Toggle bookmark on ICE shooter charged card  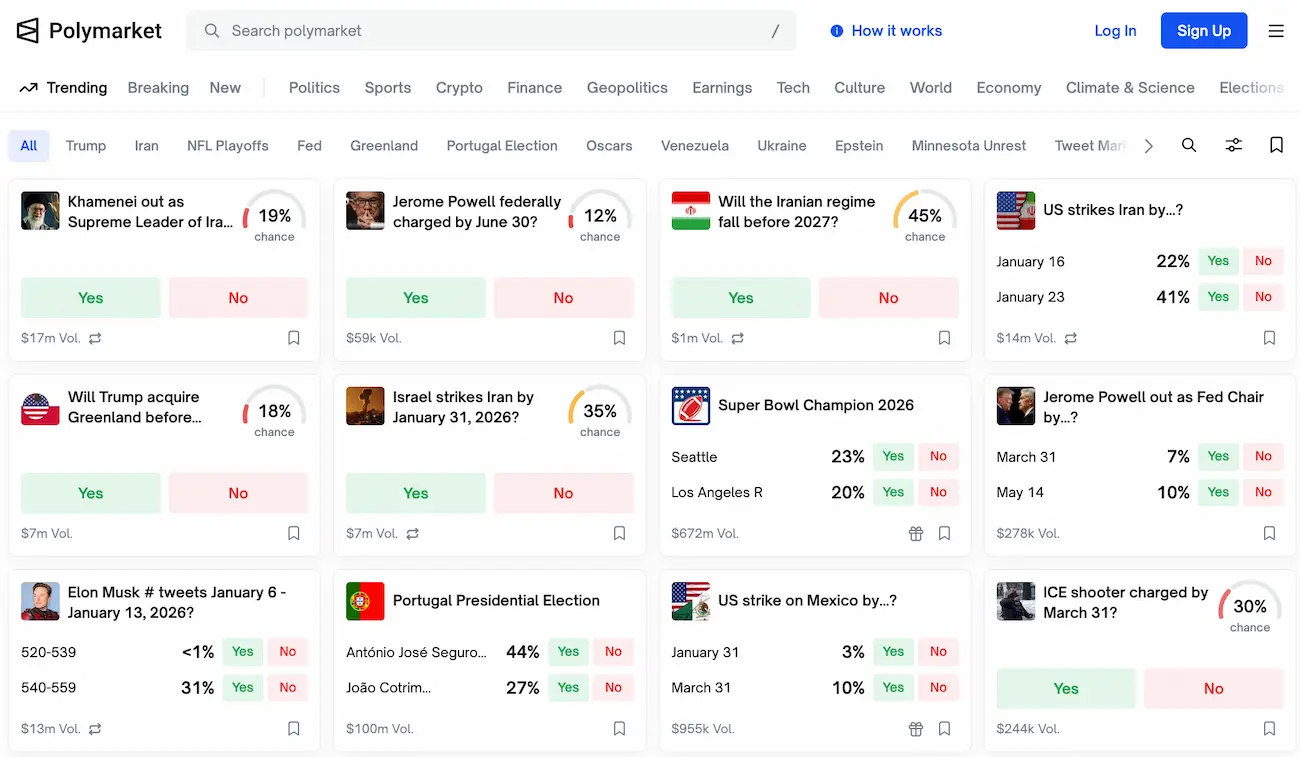(x=1269, y=729)
